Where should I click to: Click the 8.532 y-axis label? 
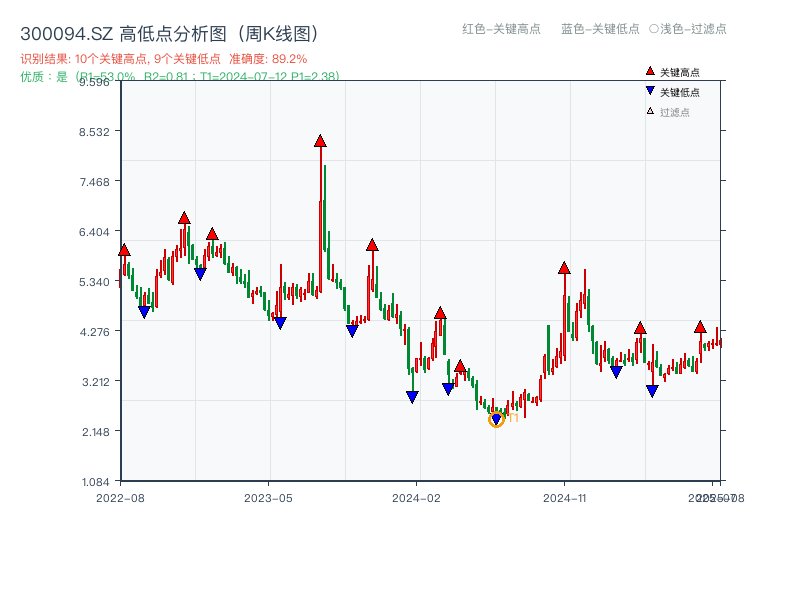coord(94,132)
